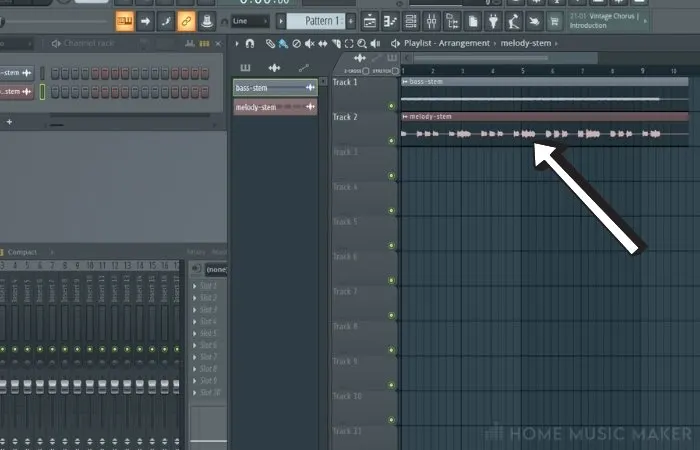The height and width of the screenshot is (450, 700).
Task: Toggle step sequencer view icon in Channel rack
Action: 204,43
